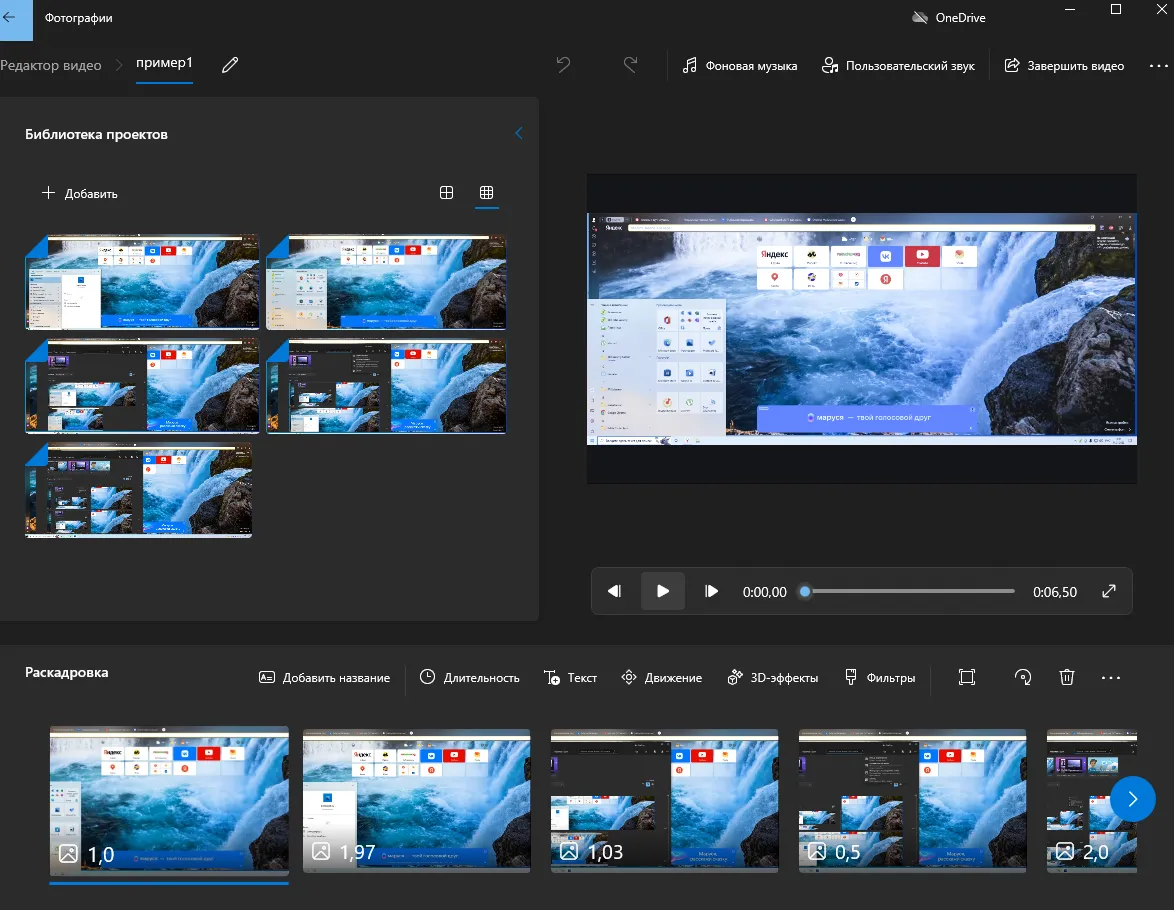Toggle remove black bars icon
The image size is (1174, 910).
967,677
